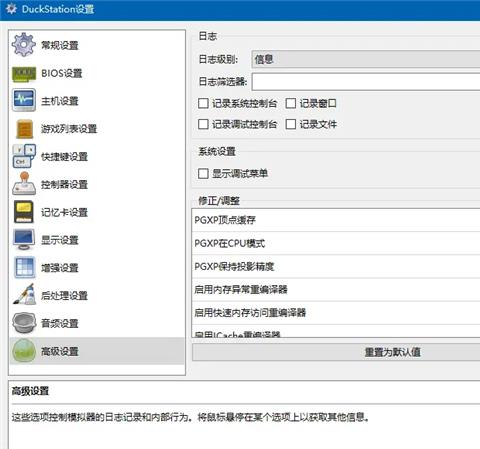480x449 pixels.
Task: Click the green icon for 高级设置
Action: coord(24,351)
